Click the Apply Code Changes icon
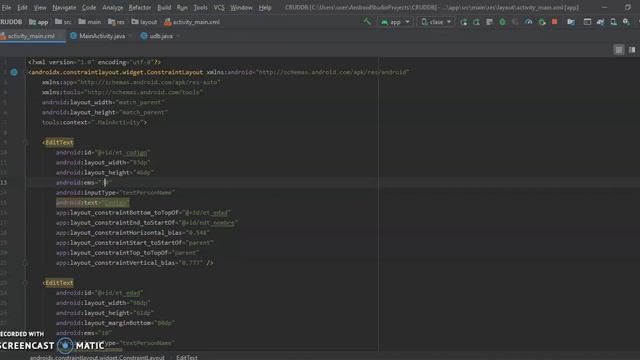Screen dimensions: 640x360 pyautogui.click(x=489, y=22)
